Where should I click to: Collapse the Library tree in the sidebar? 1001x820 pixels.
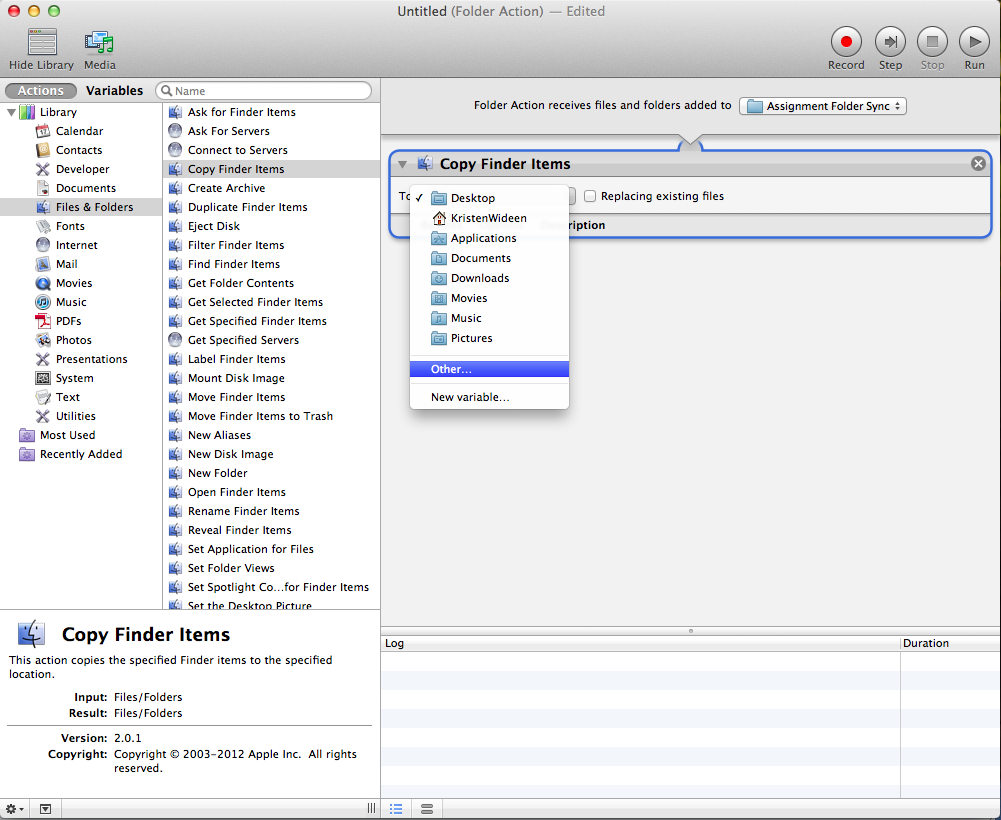(x=10, y=112)
